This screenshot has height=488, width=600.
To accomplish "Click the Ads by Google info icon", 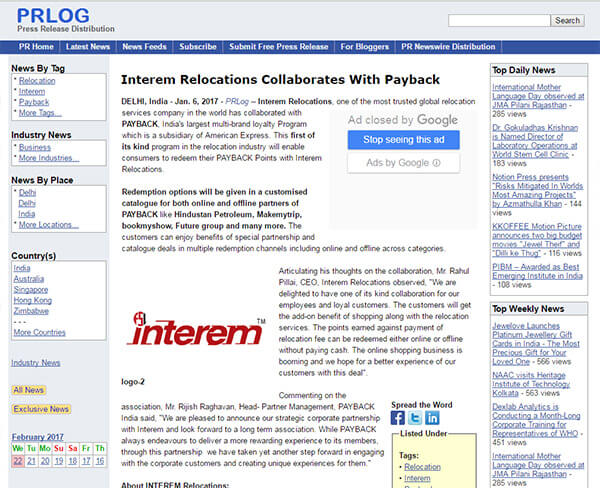I will point(436,163).
